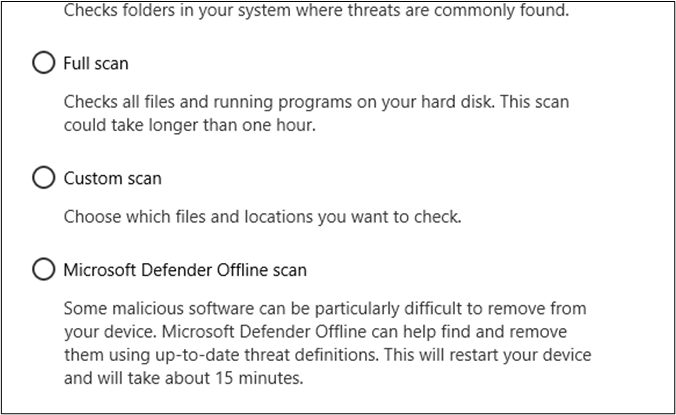The width and height of the screenshot is (676, 415).
Task: Click the line starting "Some malicious software"
Action: [x=338, y=309]
